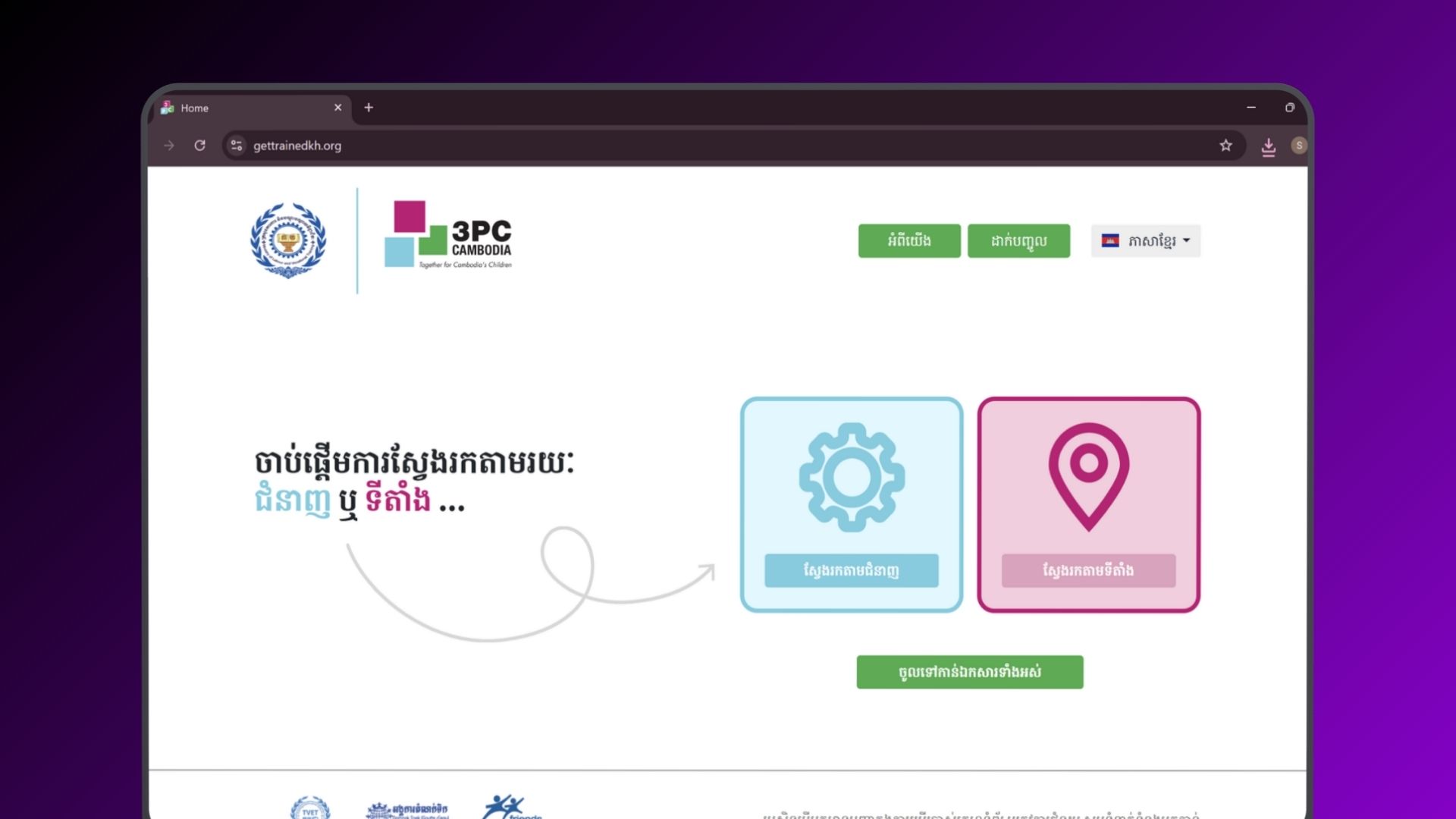Click the Cambodian flag in language selector

(x=1110, y=241)
